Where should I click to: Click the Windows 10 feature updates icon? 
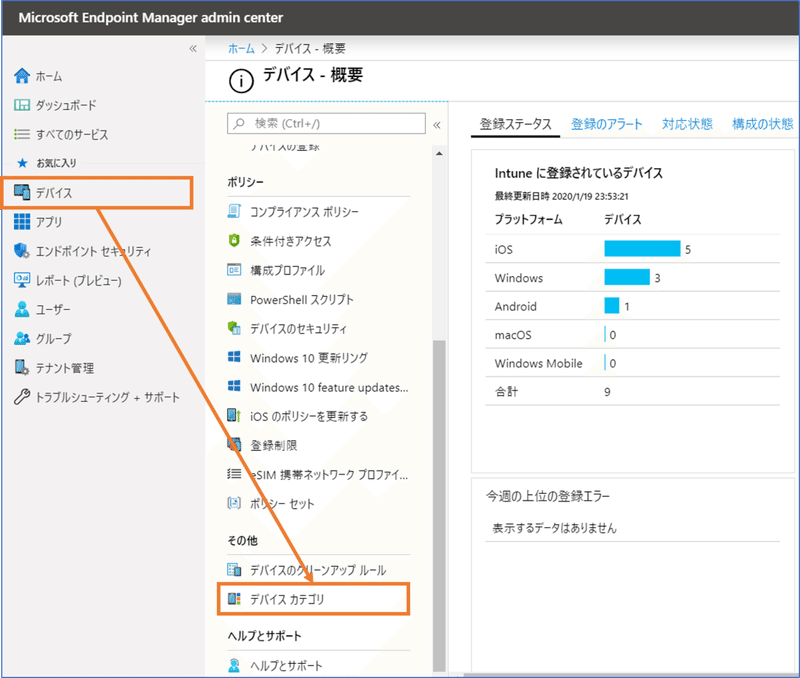(x=234, y=386)
